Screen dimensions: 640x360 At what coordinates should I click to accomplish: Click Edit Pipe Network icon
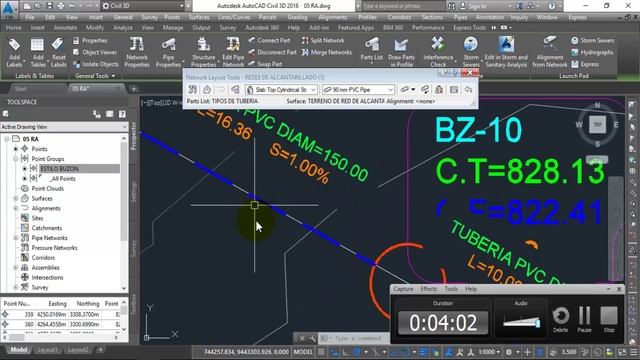point(233,44)
